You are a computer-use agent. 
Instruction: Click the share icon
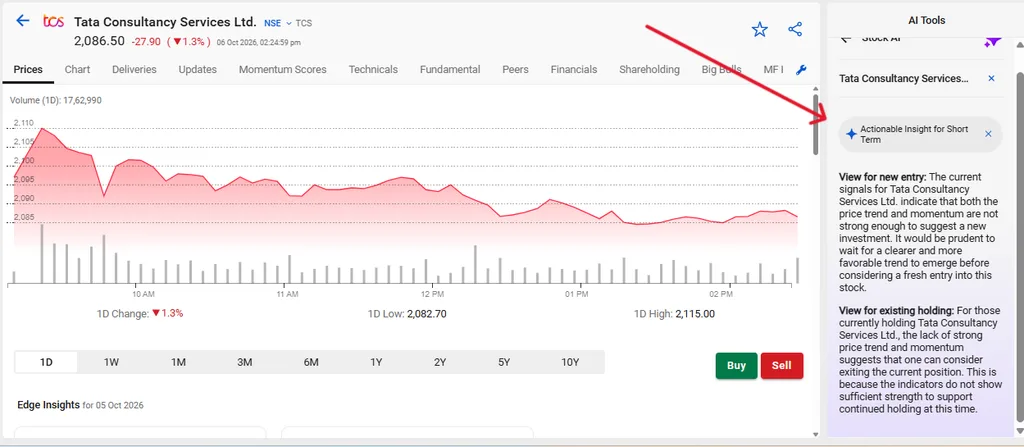pyautogui.click(x=795, y=29)
